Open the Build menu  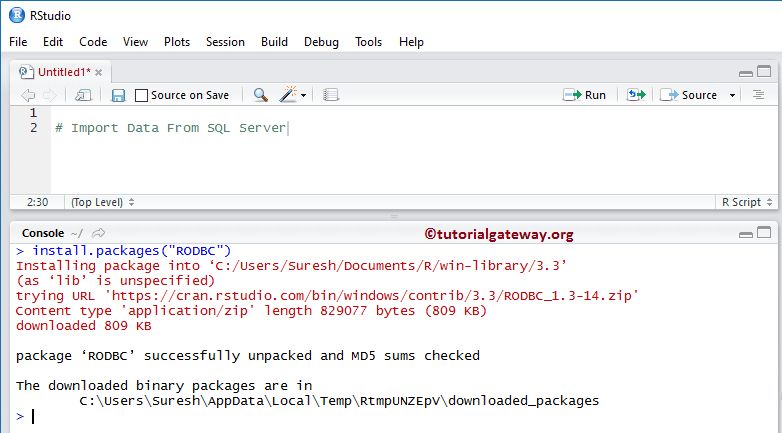pyautogui.click(x=274, y=42)
